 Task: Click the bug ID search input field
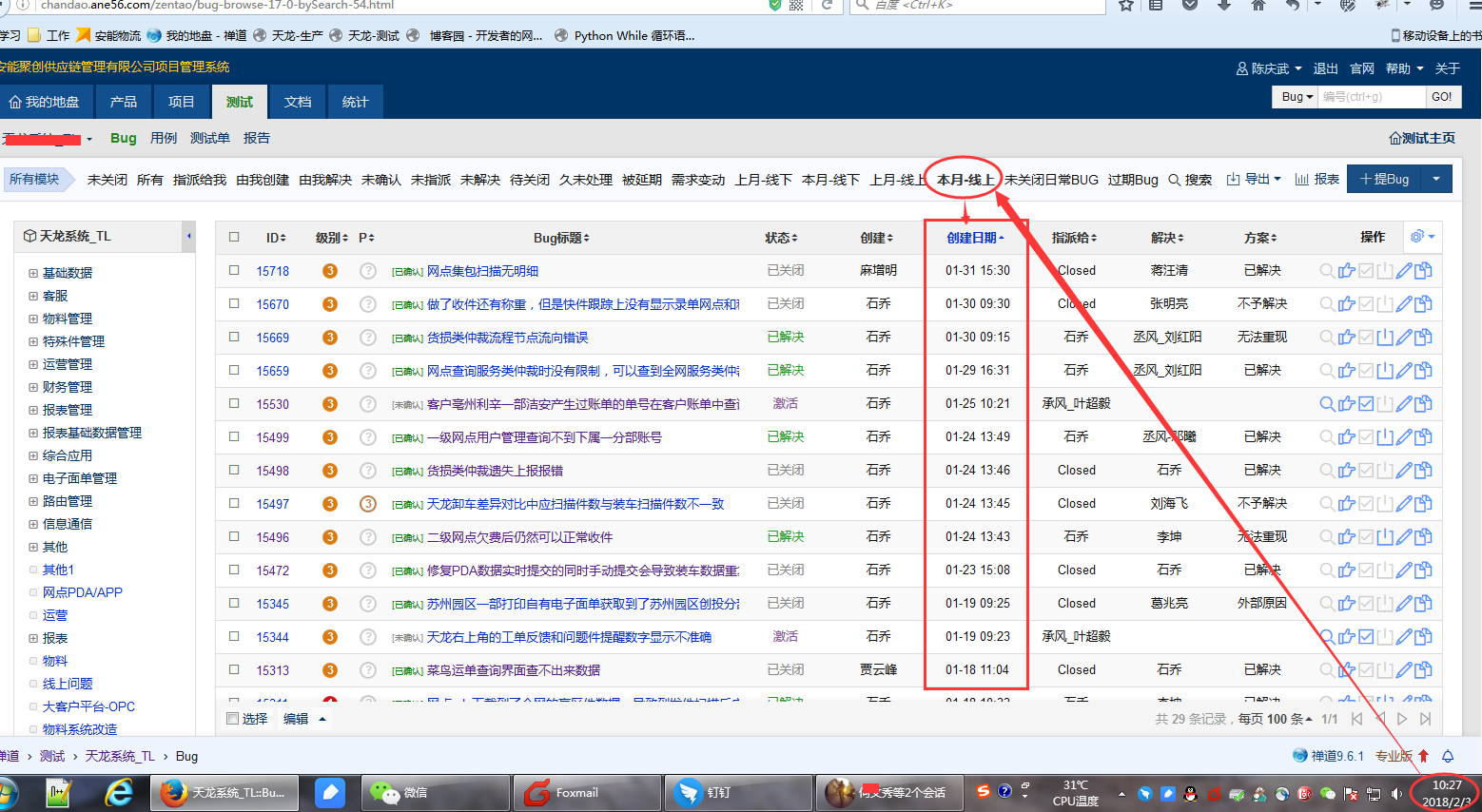pyautogui.click(x=1371, y=97)
